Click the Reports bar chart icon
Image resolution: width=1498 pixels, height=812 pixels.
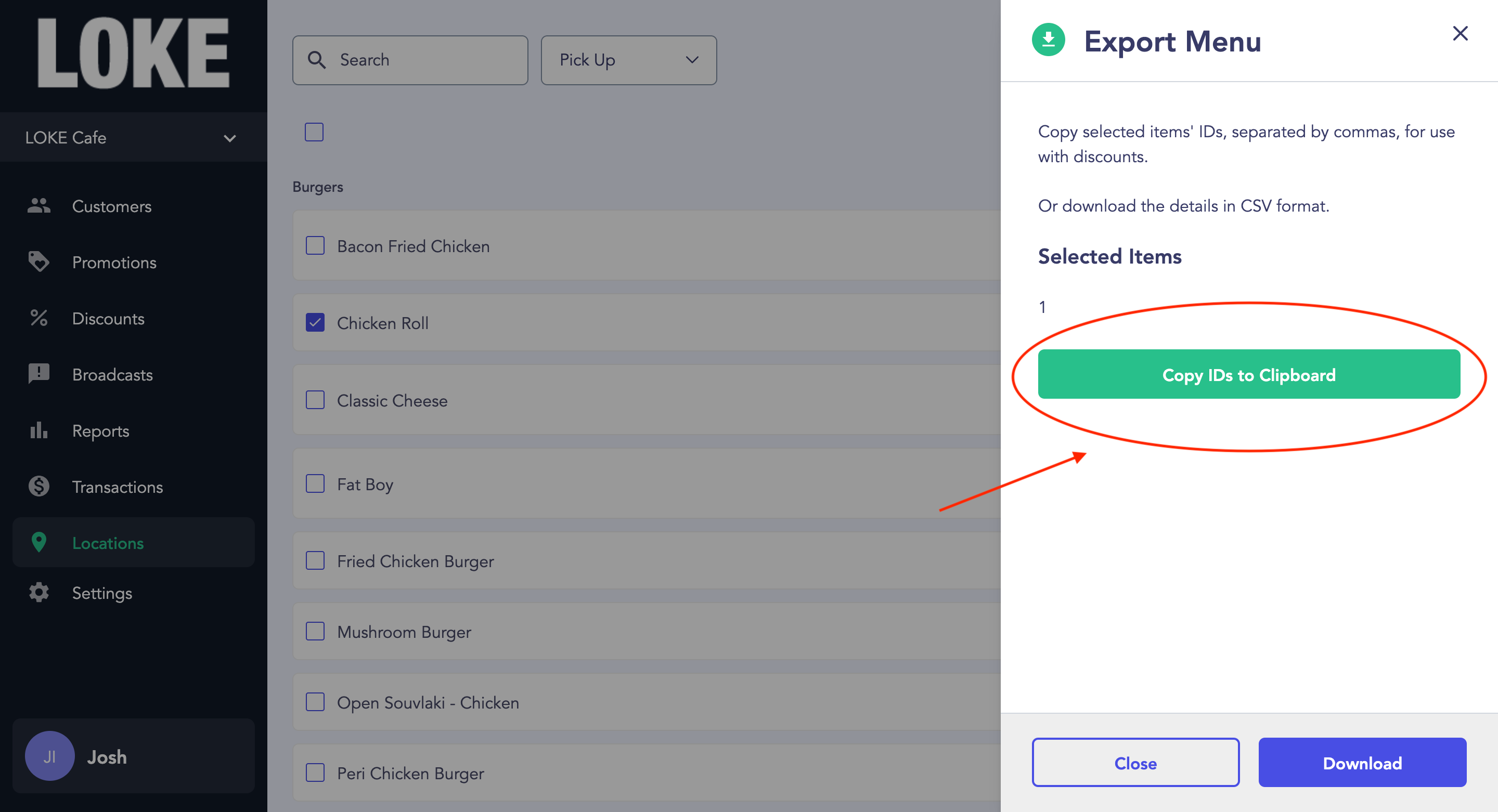click(x=38, y=430)
